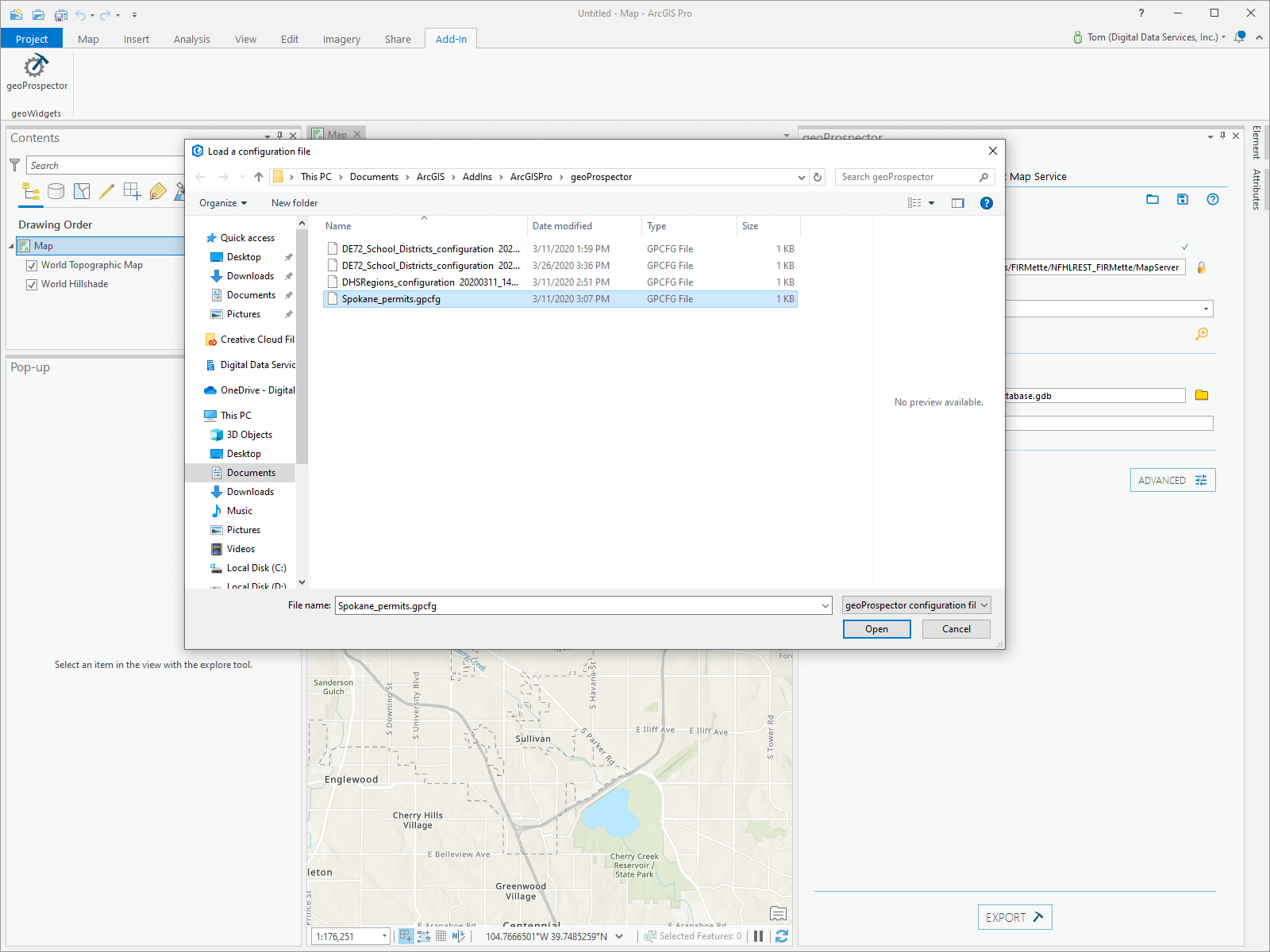Switch to the Insert ribbon tab
Image resolution: width=1270 pixels, height=952 pixels.
click(137, 39)
